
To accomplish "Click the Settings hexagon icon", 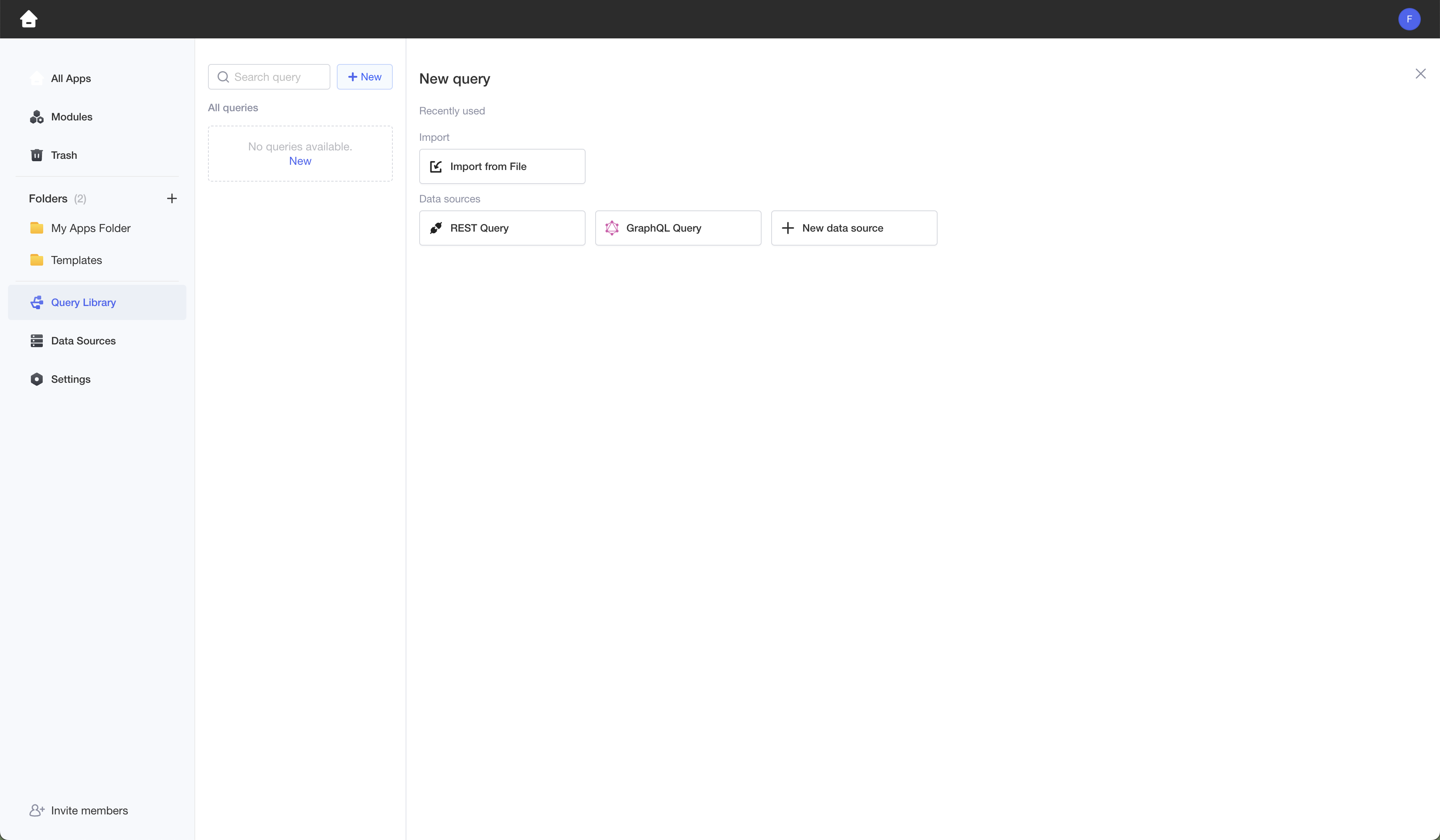I will click(x=36, y=380).
